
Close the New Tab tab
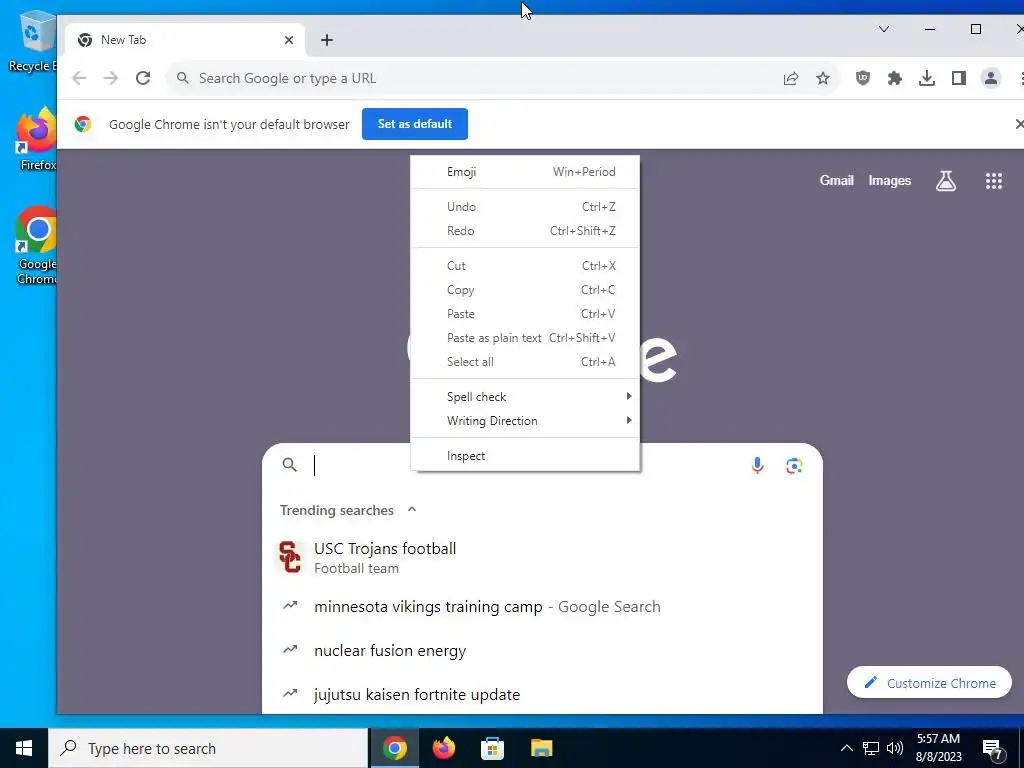pos(289,40)
